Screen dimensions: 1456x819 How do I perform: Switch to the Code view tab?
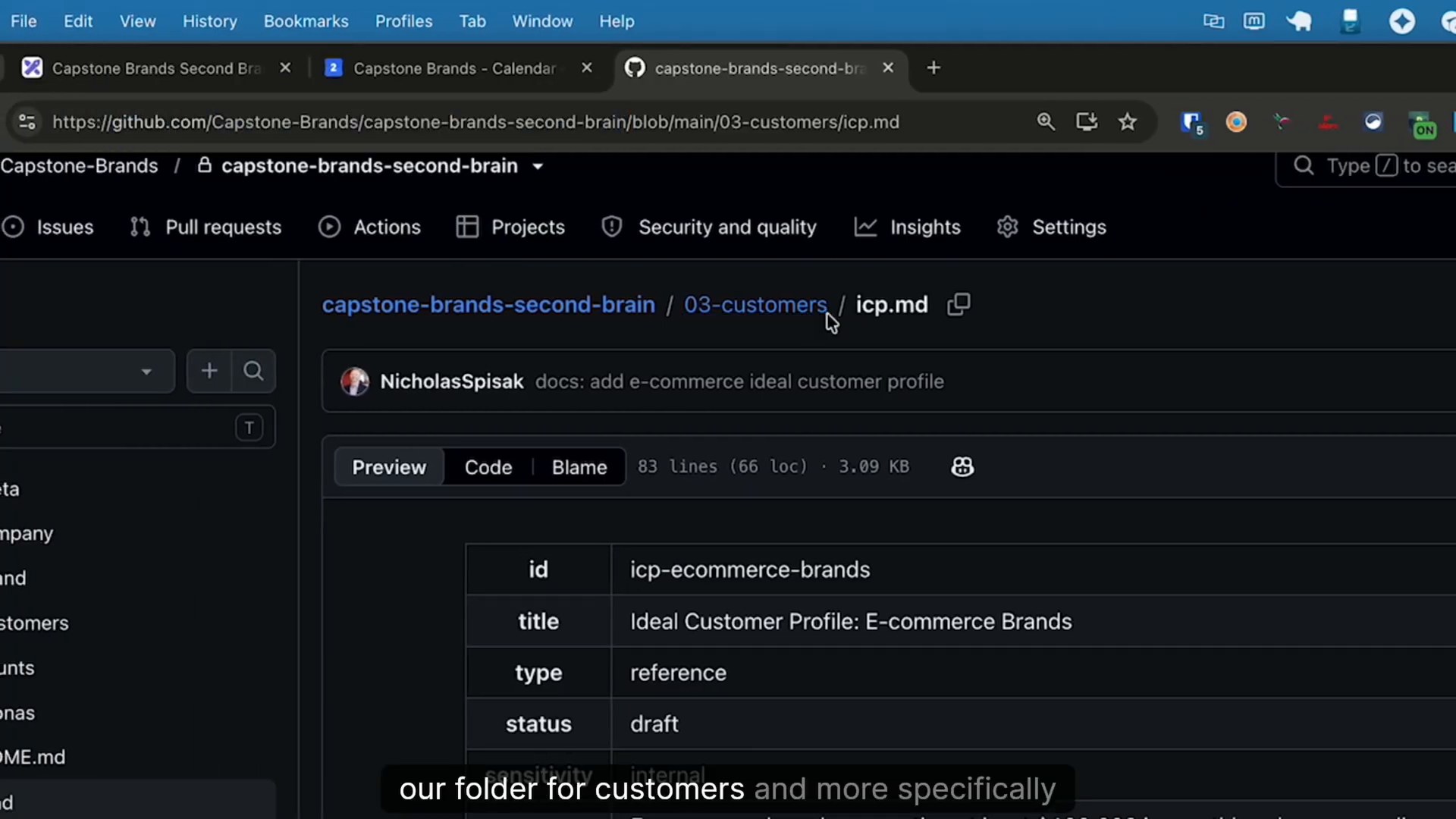488,467
